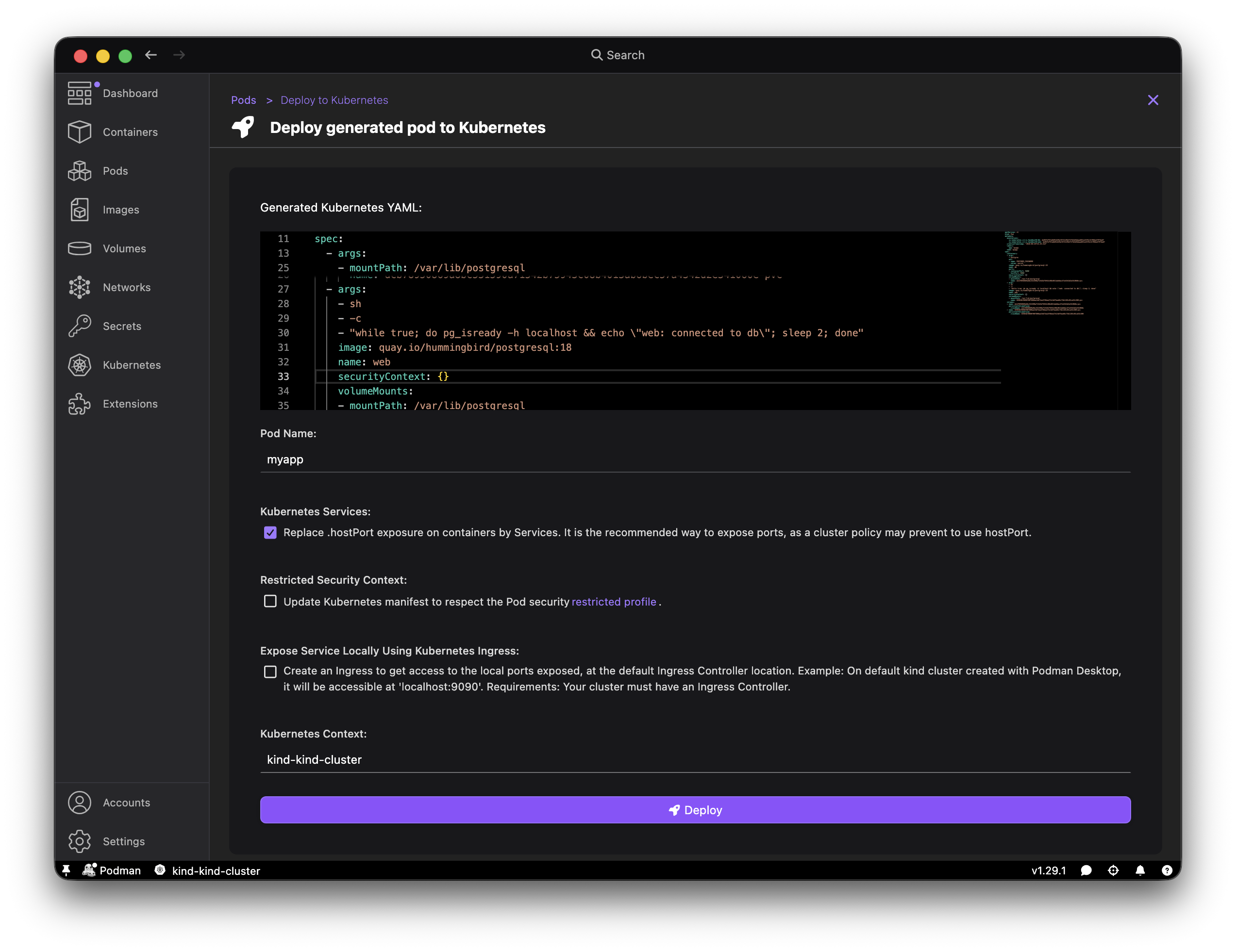Open the Dashboard icon in sidebar

click(x=79, y=93)
